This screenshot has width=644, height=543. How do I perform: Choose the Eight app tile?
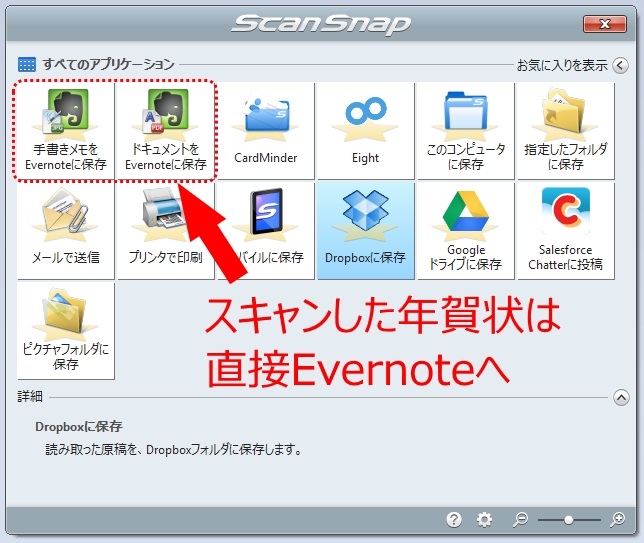[x=366, y=131]
